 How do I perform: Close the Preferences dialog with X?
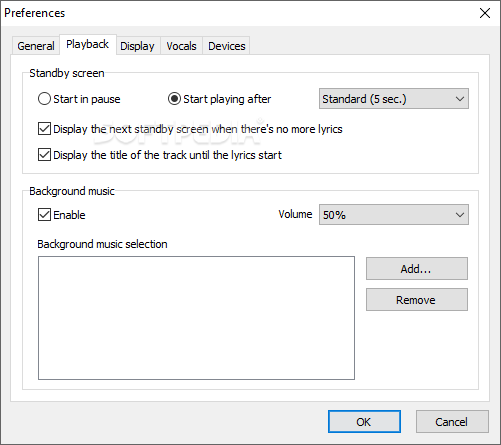pos(485,13)
